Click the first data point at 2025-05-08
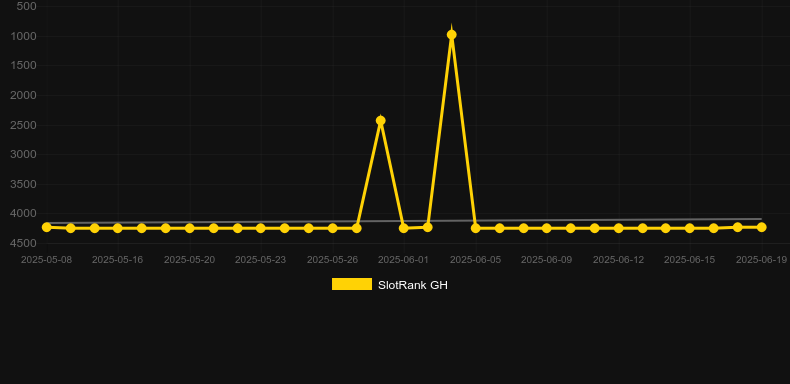 click(x=46, y=227)
